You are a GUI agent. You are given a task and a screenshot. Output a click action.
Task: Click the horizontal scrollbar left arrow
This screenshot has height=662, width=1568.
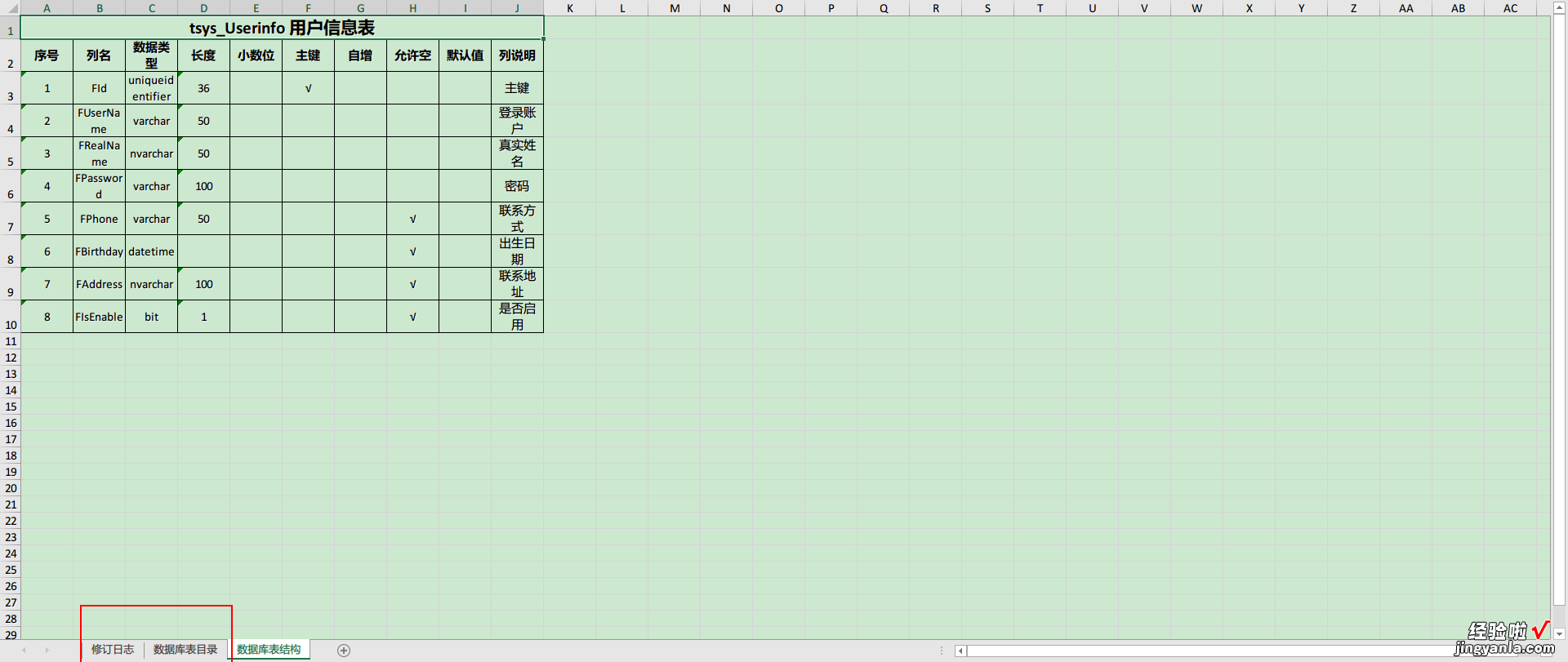pos(960,651)
